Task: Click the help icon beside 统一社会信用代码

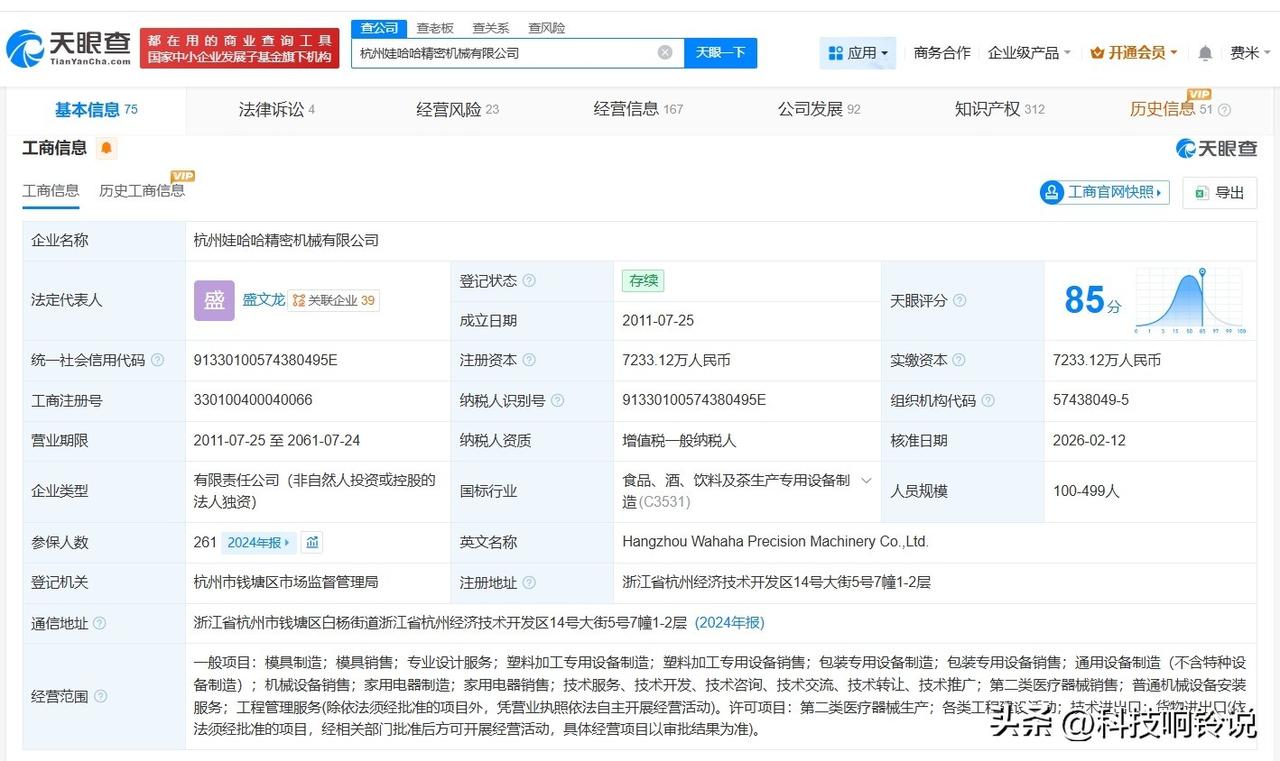Action: [x=157, y=360]
